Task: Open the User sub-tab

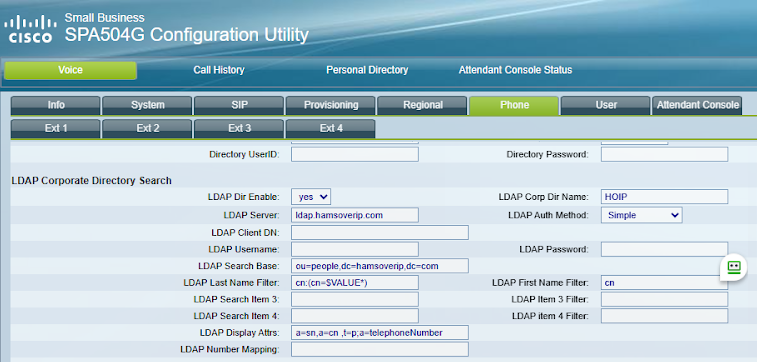Action: [606, 105]
